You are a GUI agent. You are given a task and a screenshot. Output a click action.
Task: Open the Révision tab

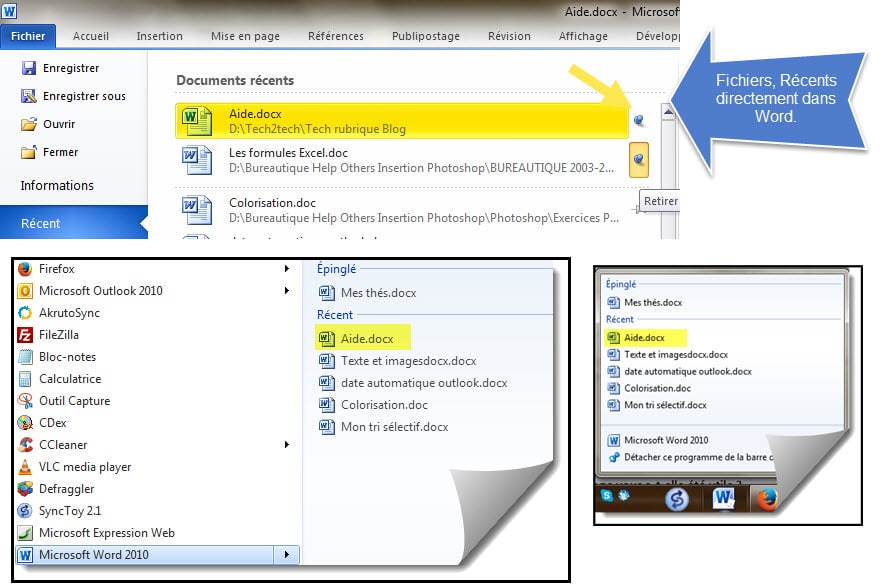[x=509, y=36]
